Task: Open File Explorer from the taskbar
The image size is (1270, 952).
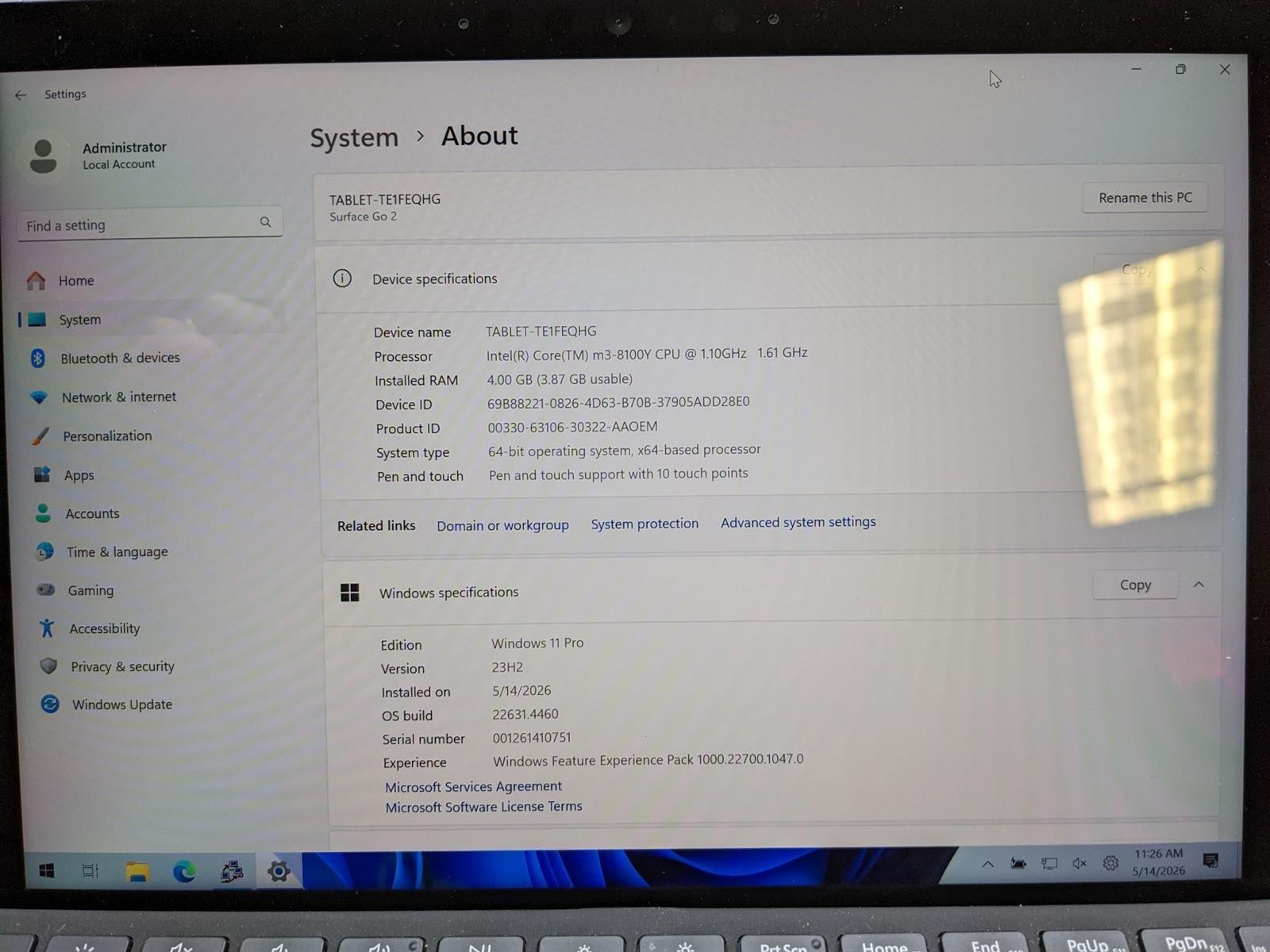Action: 137,872
